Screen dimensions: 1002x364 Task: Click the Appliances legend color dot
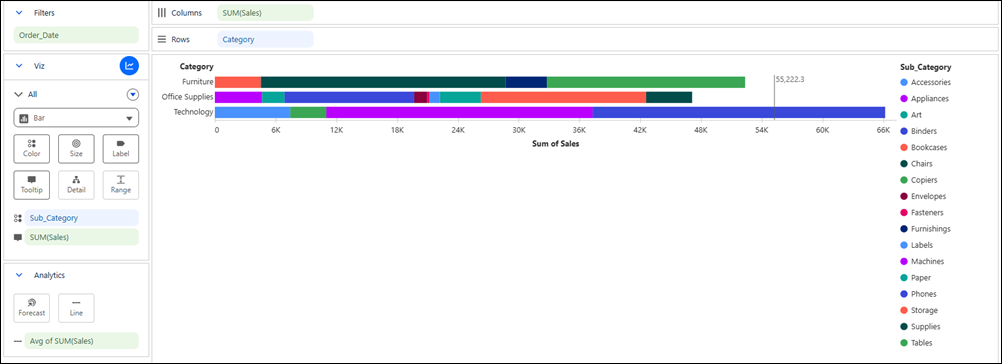click(x=903, y=98)
